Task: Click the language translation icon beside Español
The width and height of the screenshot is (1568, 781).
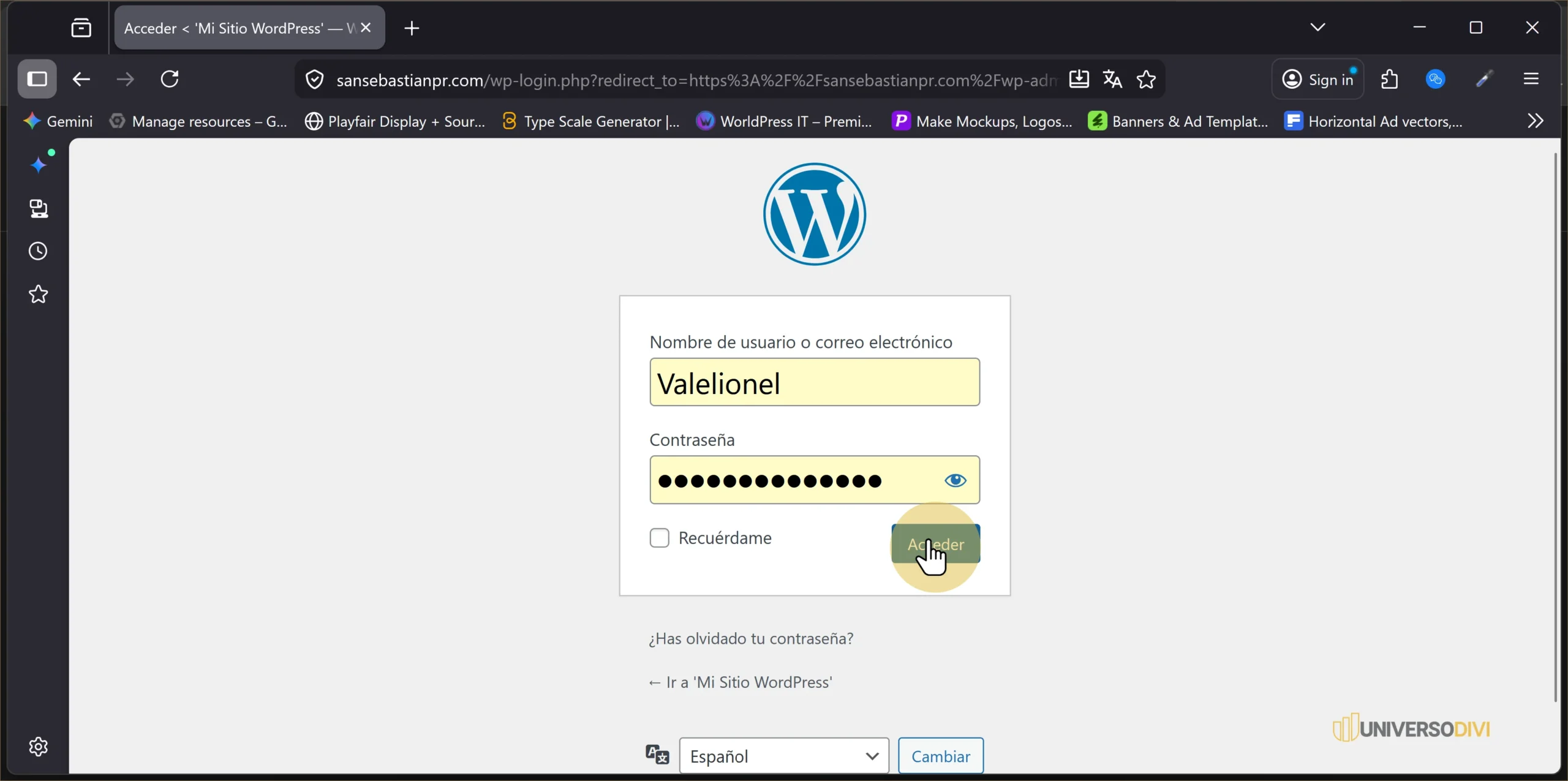Action: tap(657, 755)
